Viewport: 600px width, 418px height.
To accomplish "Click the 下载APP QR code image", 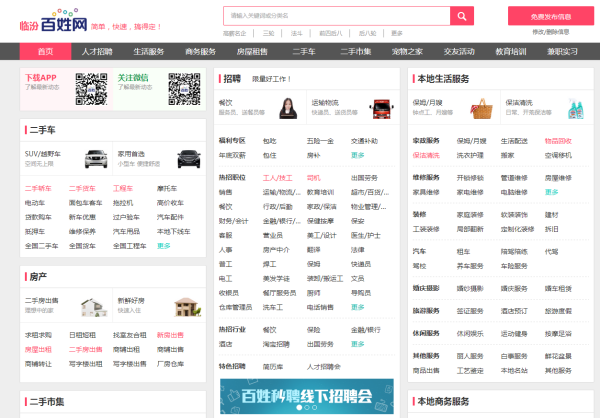I will [x=91, y=89].
